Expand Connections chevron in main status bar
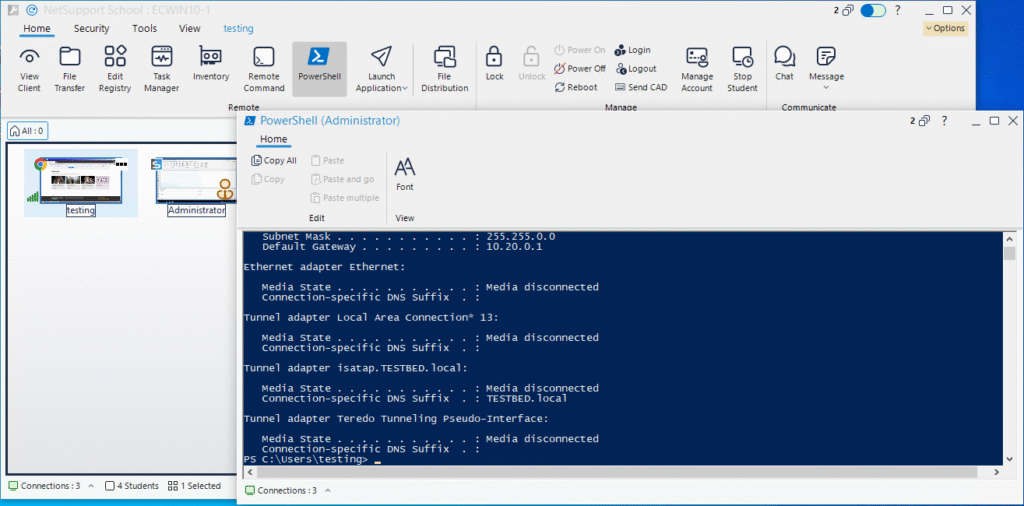The width and height of the screenshot is (1024, 506). 91,486
